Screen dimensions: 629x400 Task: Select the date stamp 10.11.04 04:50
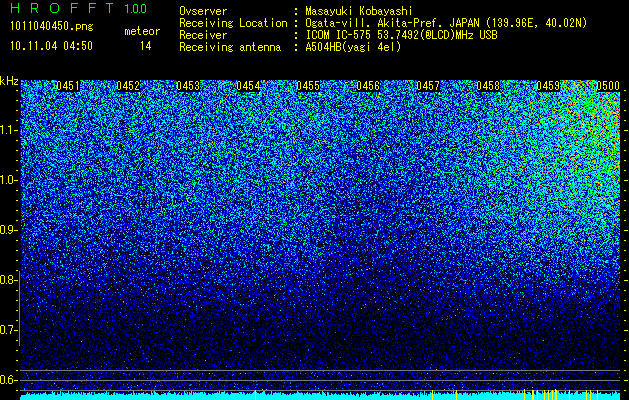pyautogui.click(x=51, y=46)
